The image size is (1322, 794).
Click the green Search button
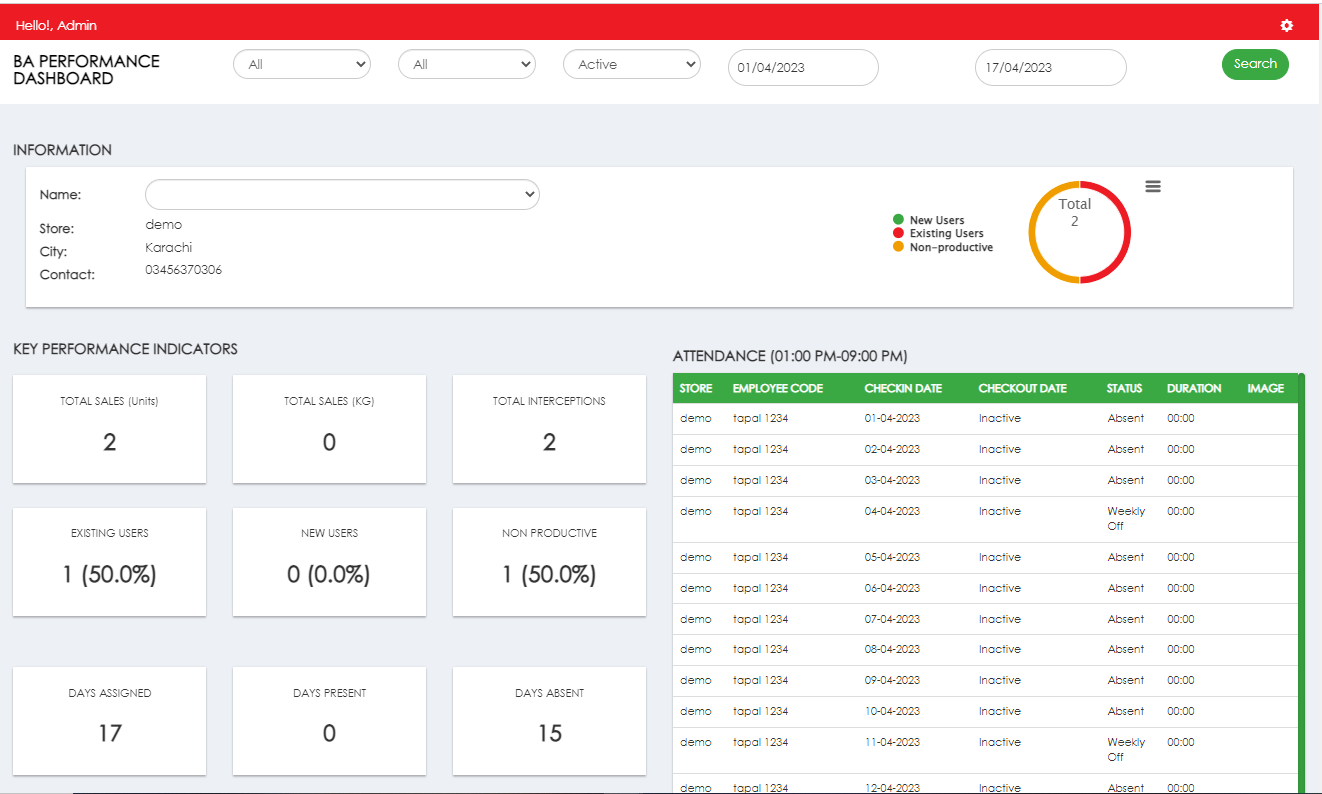coord(1255,64)
